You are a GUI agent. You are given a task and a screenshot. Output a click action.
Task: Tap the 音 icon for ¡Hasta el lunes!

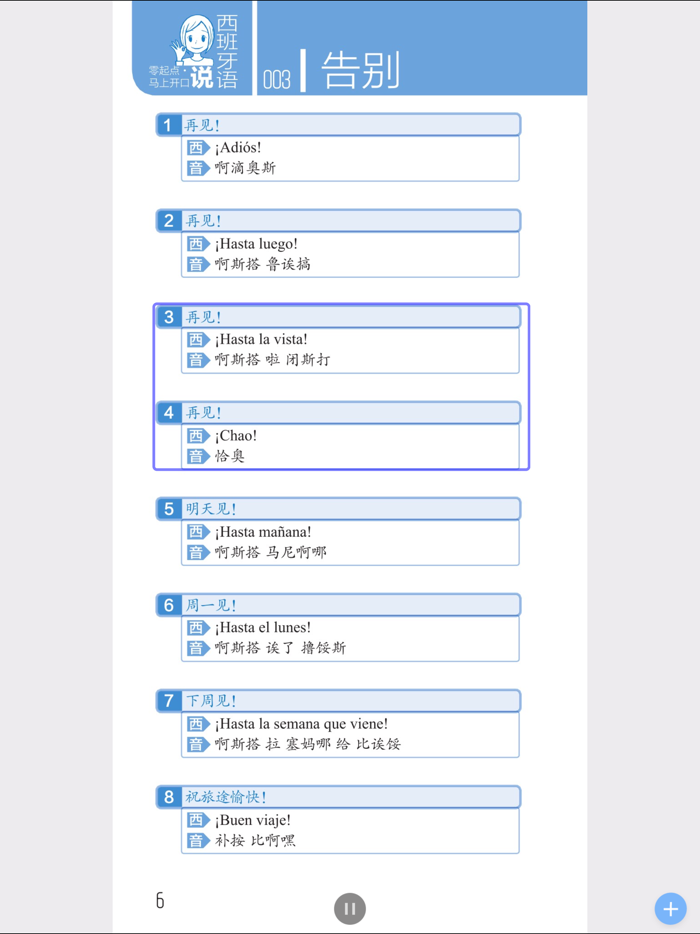(x=197, y=648)
